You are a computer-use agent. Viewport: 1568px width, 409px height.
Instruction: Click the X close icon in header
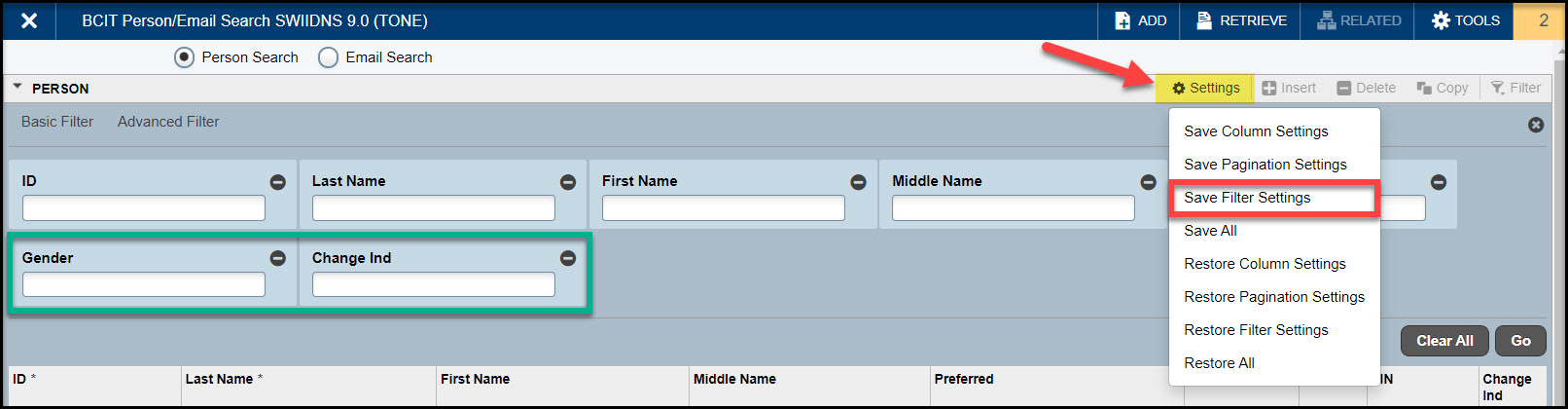click(29, 20)
